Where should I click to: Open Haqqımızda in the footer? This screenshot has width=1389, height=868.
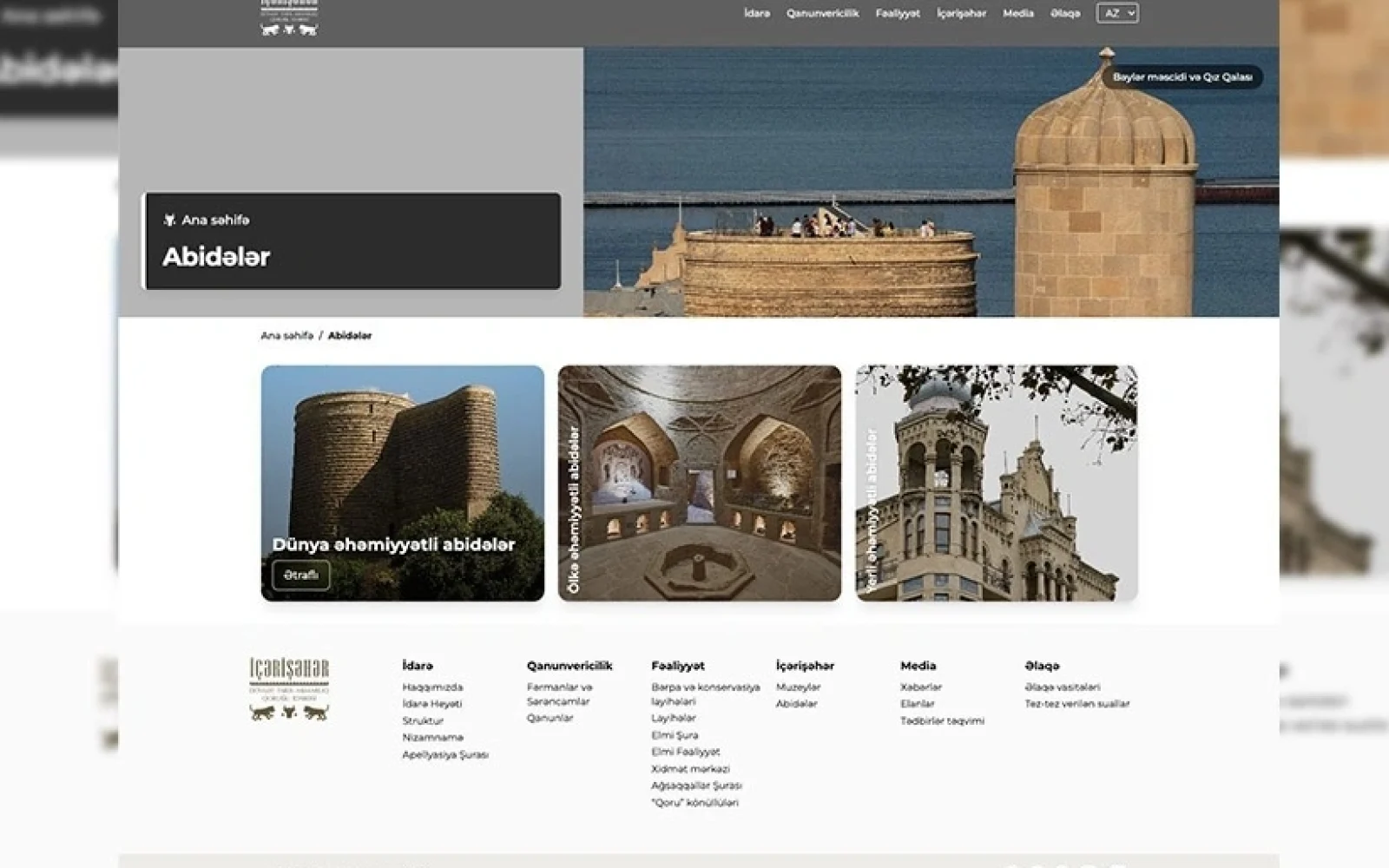pyautogui.click(x=432, y=687)
